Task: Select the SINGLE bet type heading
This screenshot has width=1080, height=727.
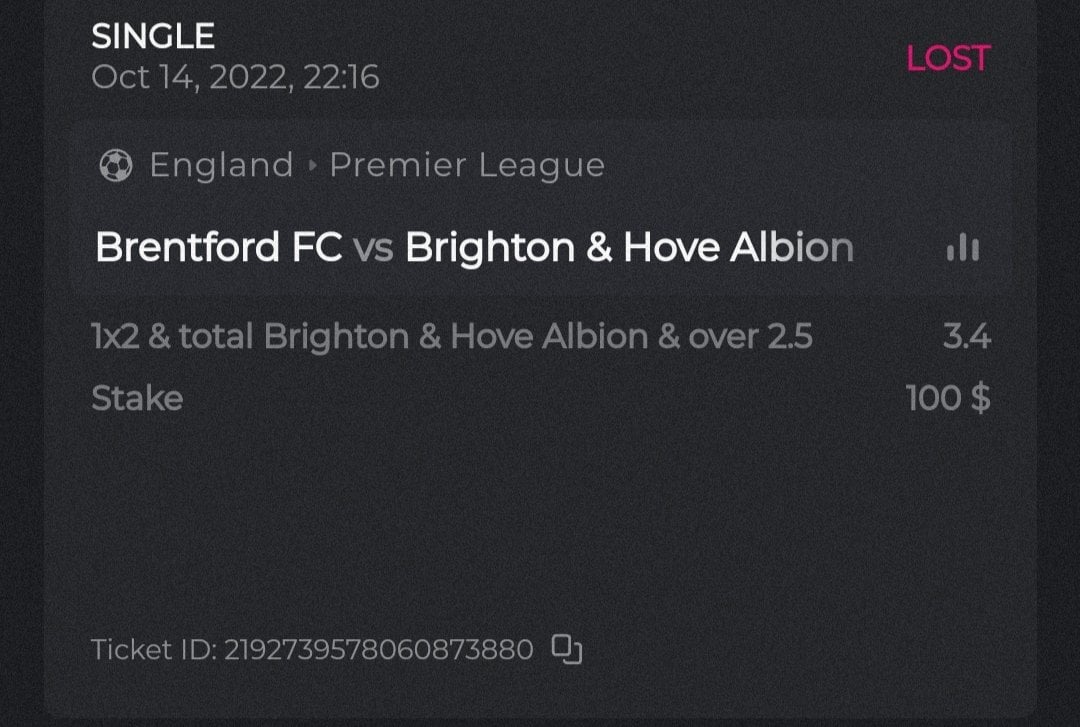Action: click(153, 37)
